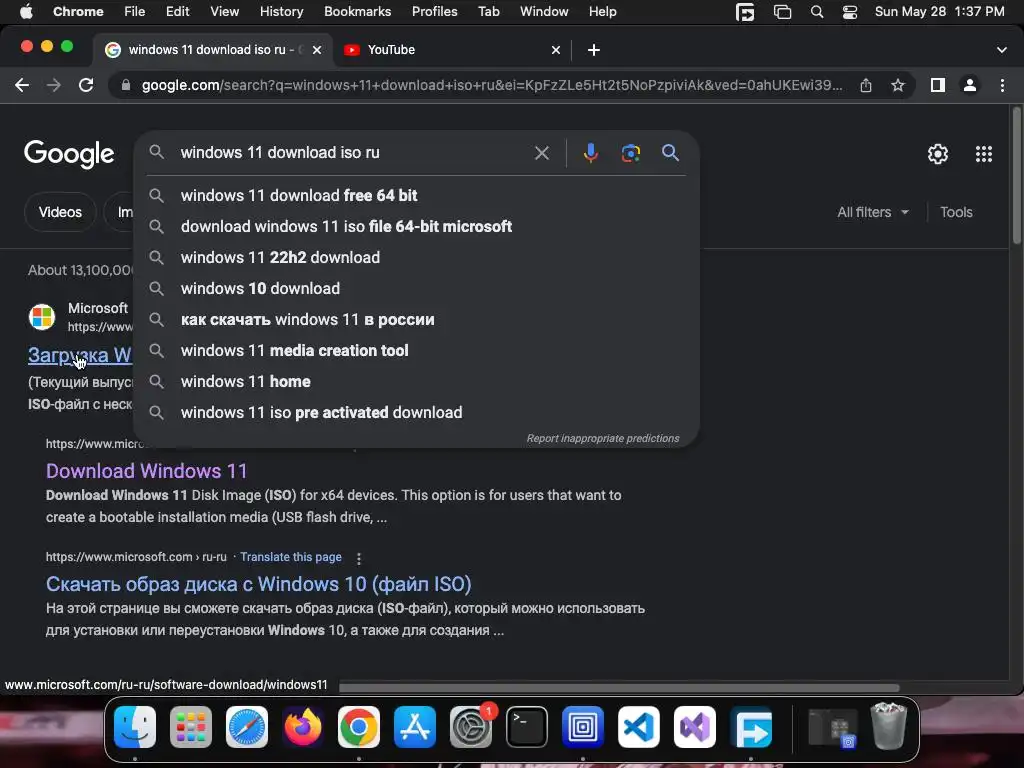Click the address bar lock icon
Screen dimensions: 1024x768
coord(126,85)
